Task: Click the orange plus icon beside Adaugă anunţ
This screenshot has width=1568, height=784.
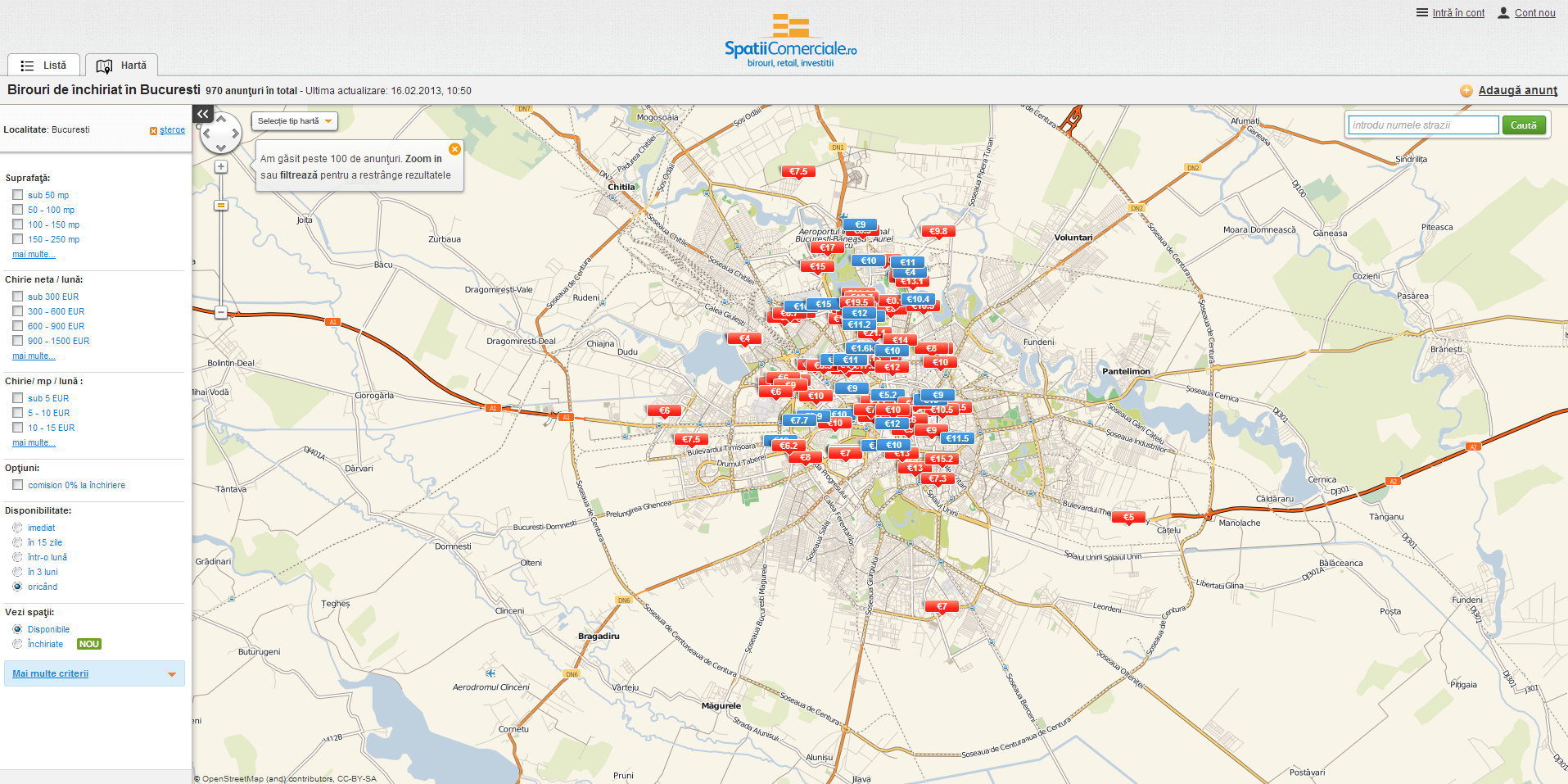Action: (1466, 91)
